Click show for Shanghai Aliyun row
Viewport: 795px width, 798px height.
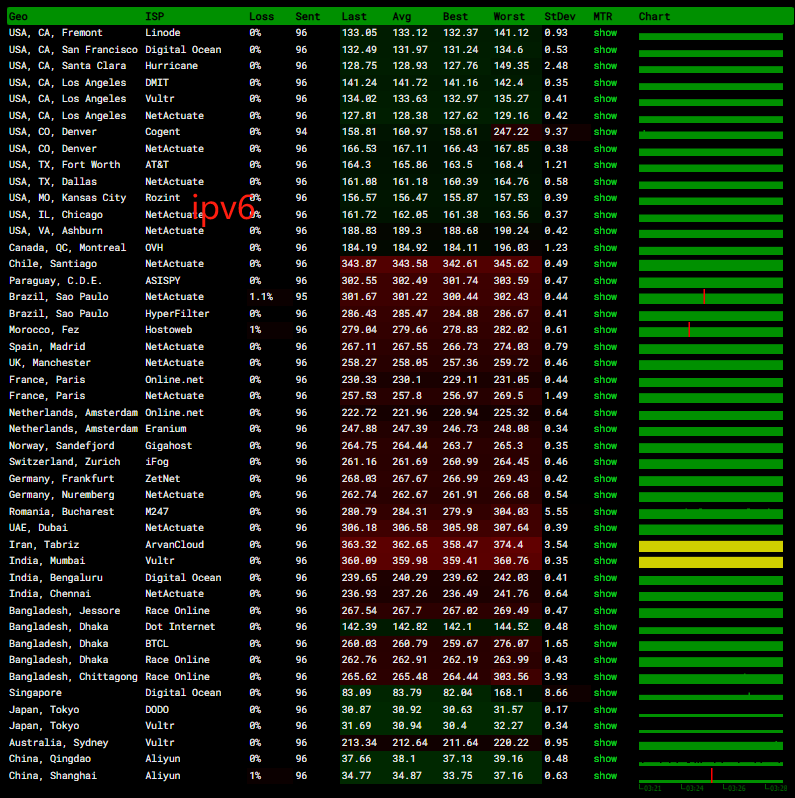[x=605, y=776]
